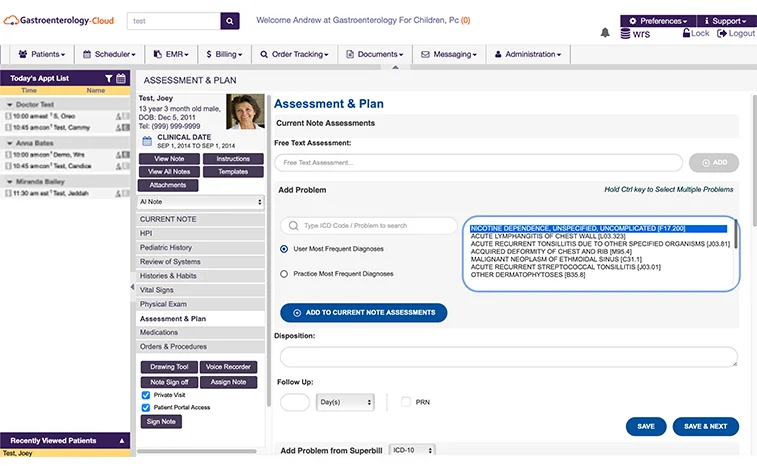Click the View Note button
Viewport: 757px width, 466px height.
169,158
